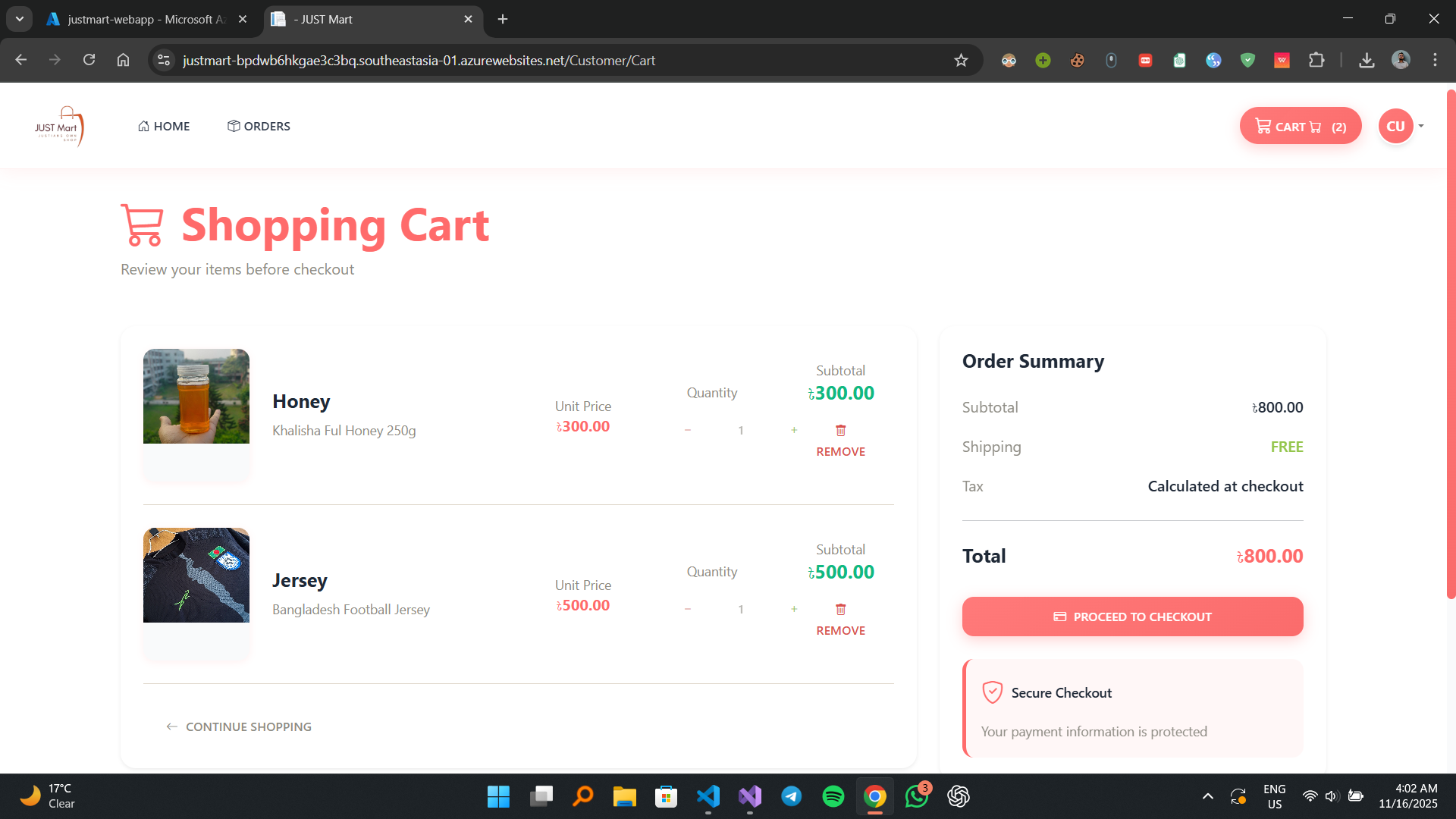Click the Secure Checkout shield icon
1456x819 pixels.
(x=991, y=692)
